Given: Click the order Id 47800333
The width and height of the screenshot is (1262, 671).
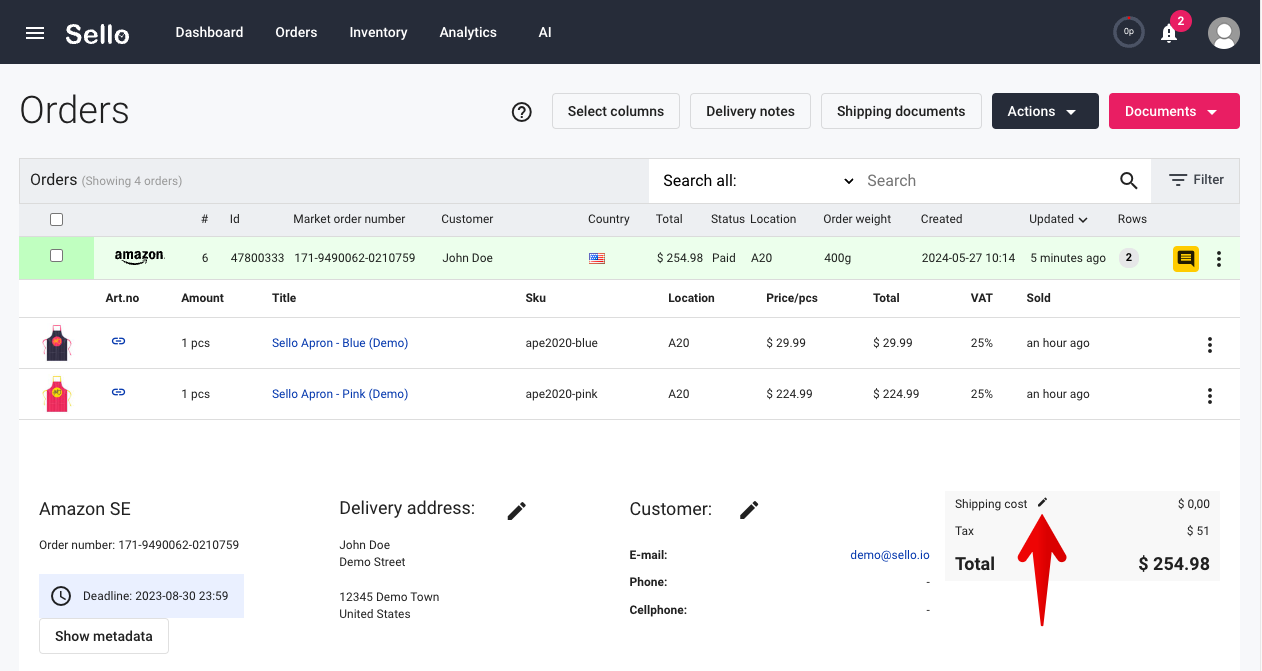Looking at the screenshot, I should (x=257, y=258).
